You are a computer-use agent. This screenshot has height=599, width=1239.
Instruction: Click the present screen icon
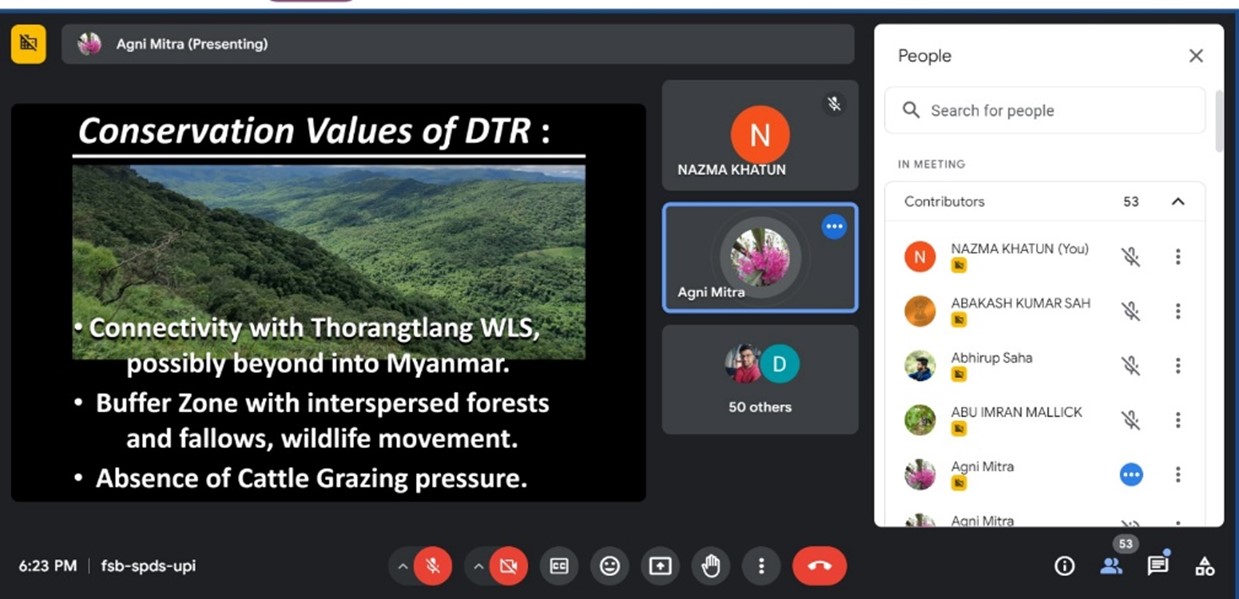pos(660,566)
